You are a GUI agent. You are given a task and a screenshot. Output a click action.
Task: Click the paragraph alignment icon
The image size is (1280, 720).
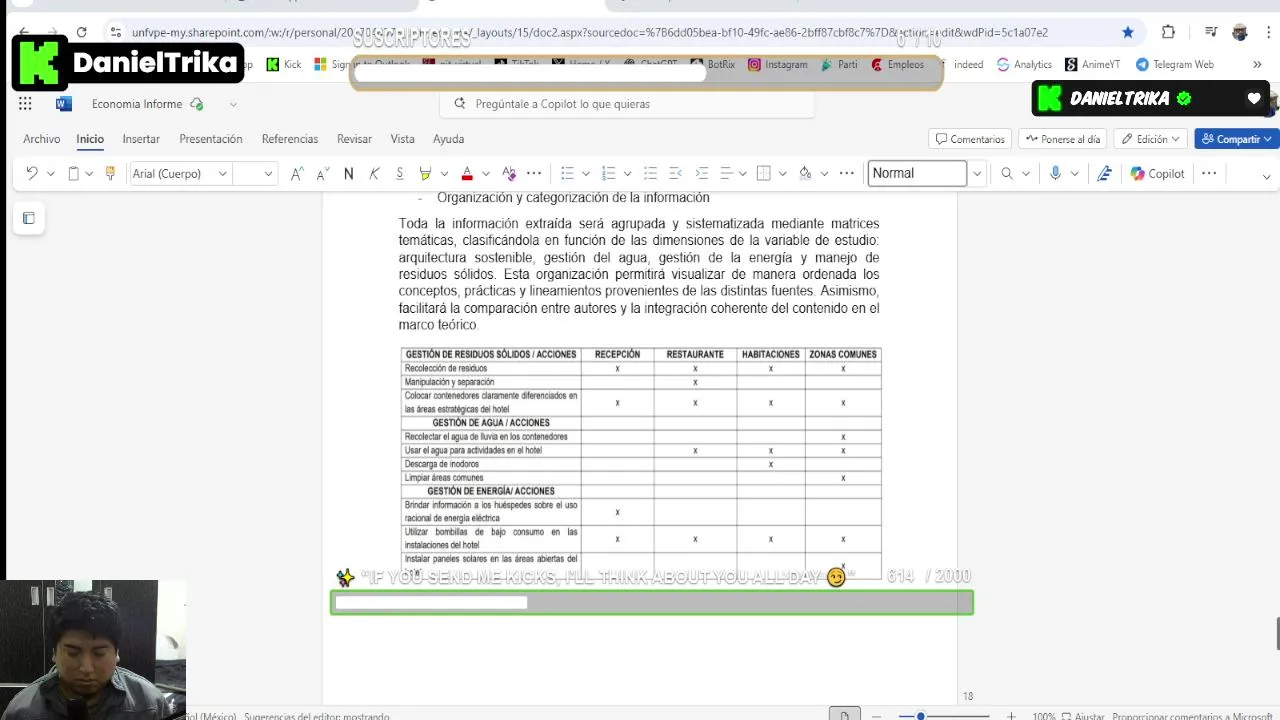pos(727,174)
